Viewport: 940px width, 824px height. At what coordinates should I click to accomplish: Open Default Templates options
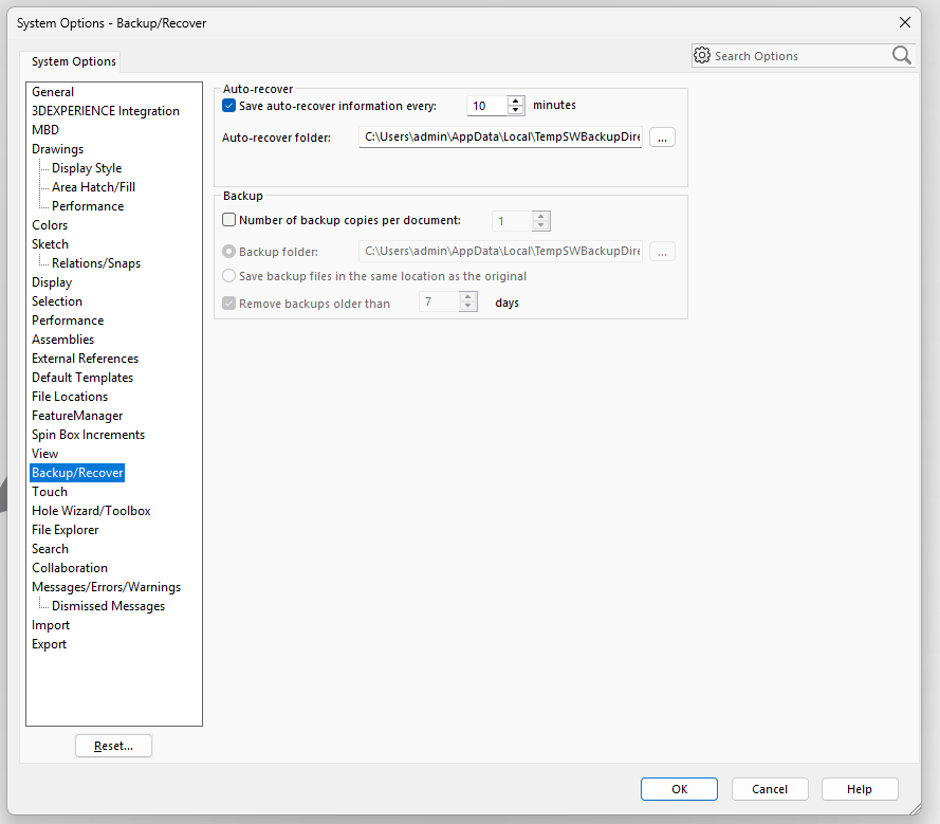pyautogui.click(x=83, y=378)
